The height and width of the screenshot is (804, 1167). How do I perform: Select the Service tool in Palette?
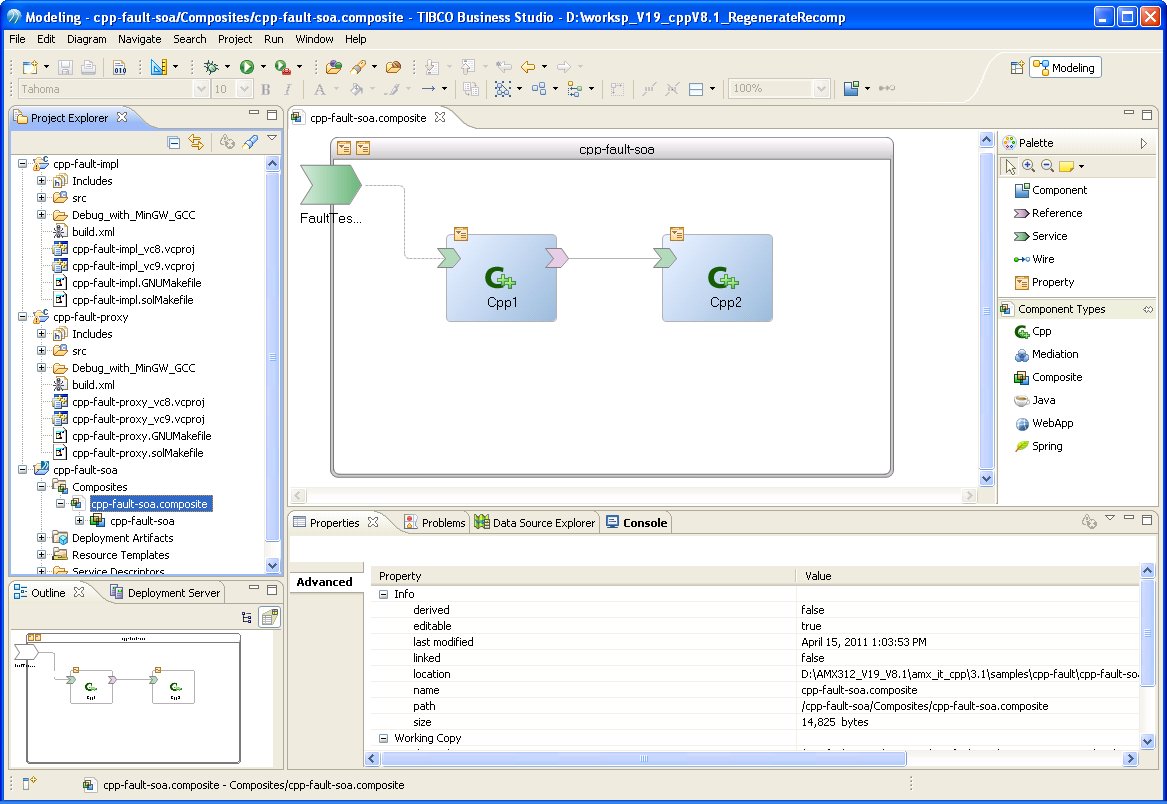1040,237
